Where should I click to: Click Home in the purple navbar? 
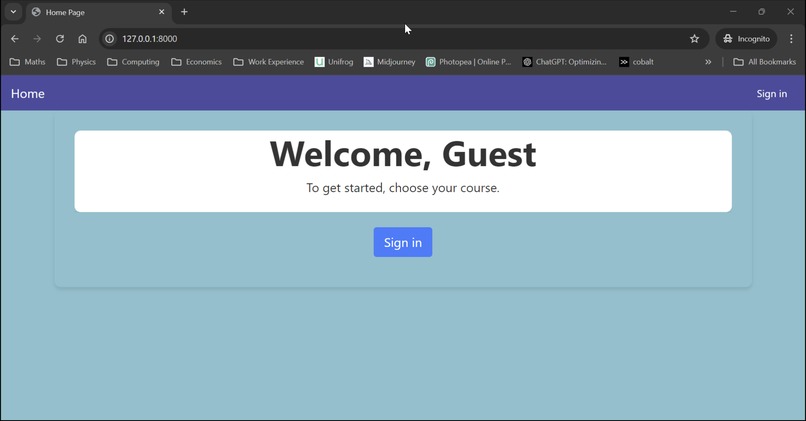click(28, 94)
